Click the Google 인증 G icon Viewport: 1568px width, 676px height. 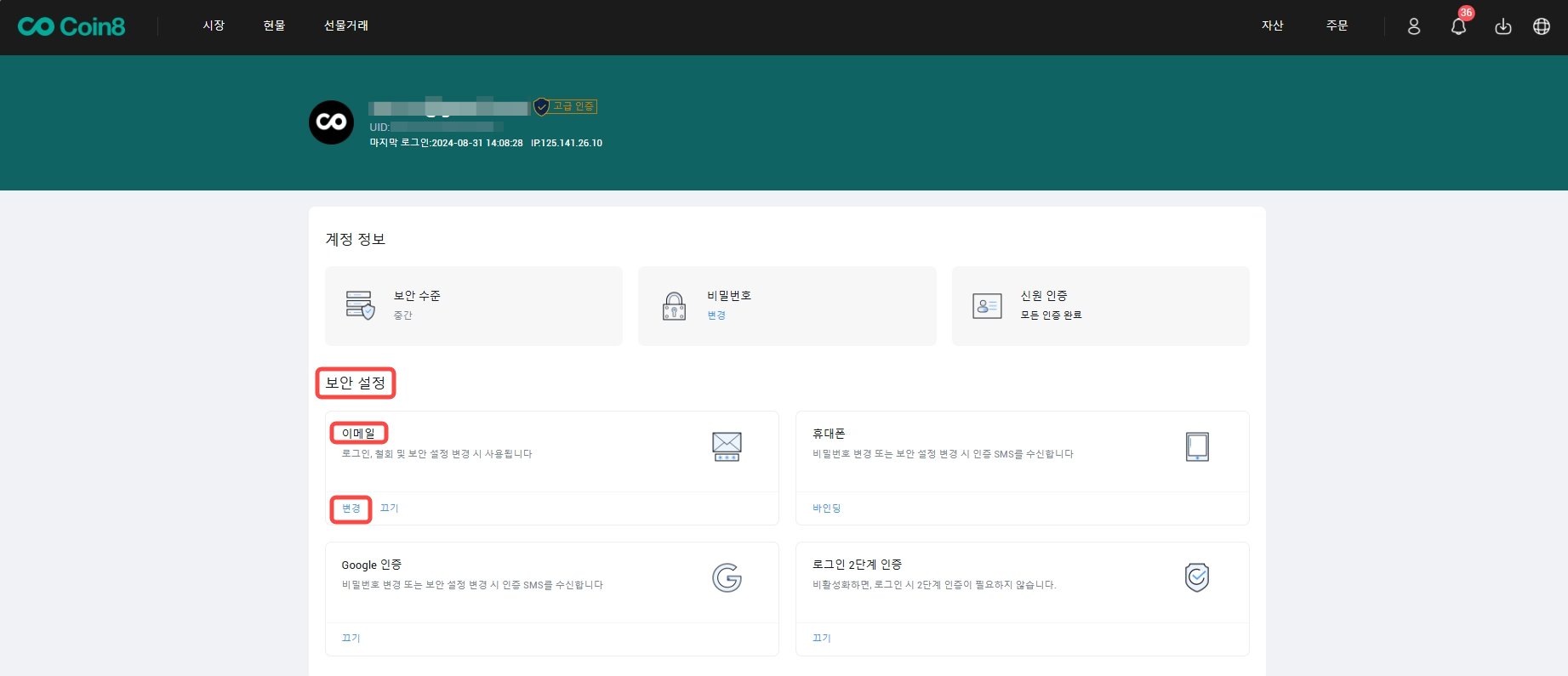pos(727,578)
